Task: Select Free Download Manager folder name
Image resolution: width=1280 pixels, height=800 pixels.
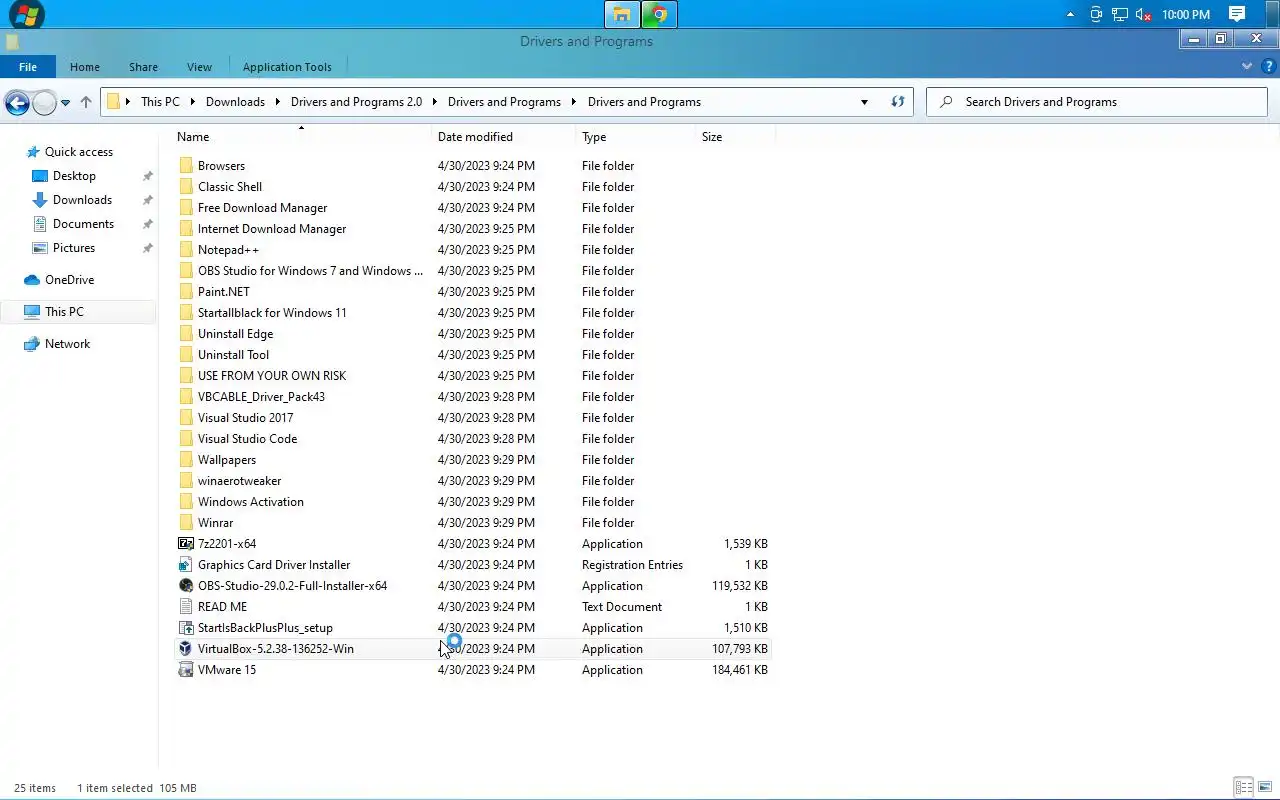Action: click(263, 208)
